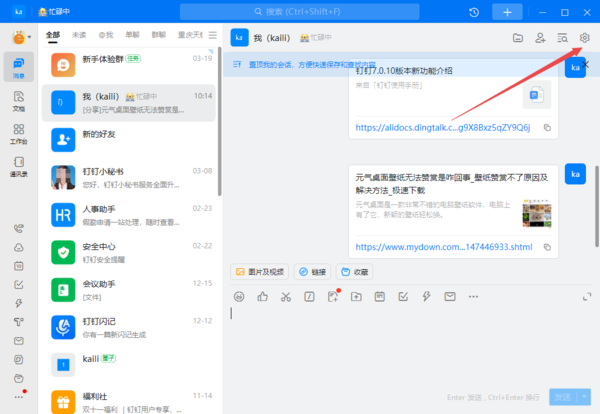
Task: Switch to the 未读 unread tab
Action: [x=79, y=35]
